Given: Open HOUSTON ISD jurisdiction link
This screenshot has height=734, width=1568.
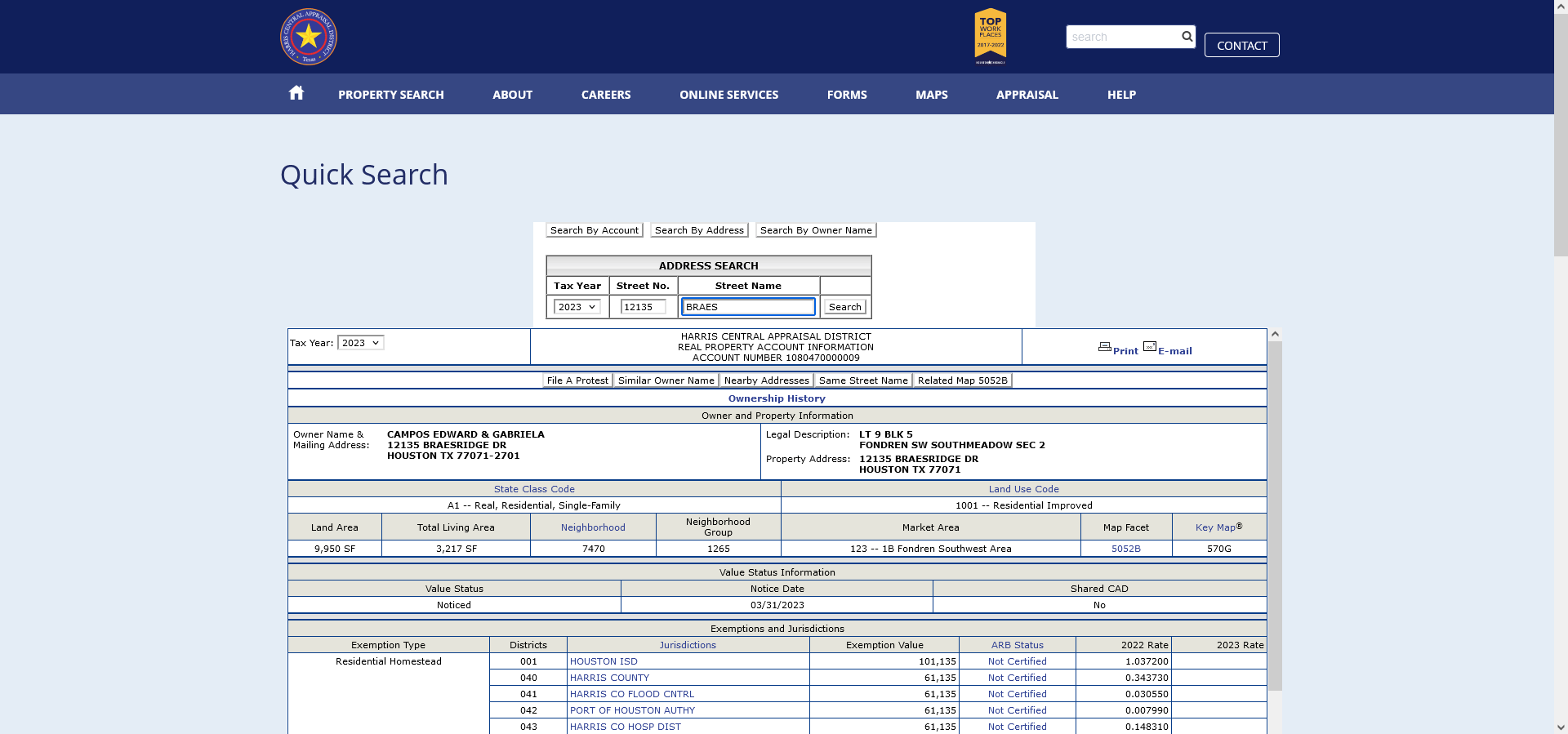Looking at the screenshot, I should coord(604,661).
